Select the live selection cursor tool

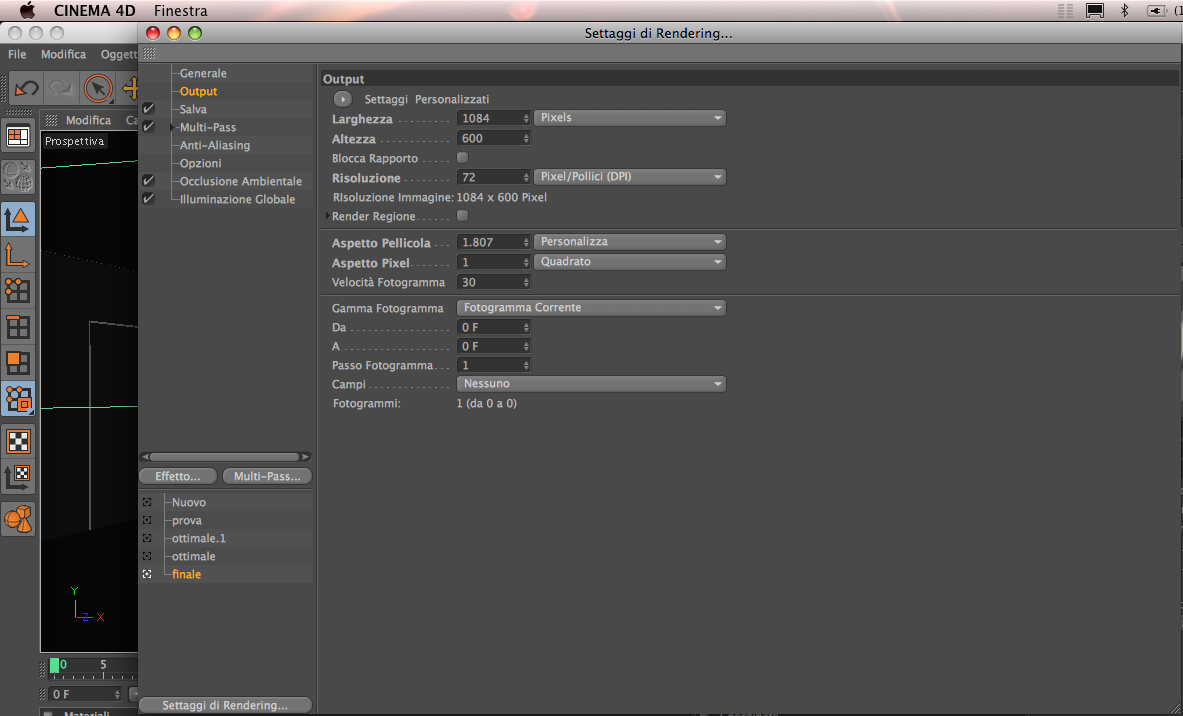(97, 89)
